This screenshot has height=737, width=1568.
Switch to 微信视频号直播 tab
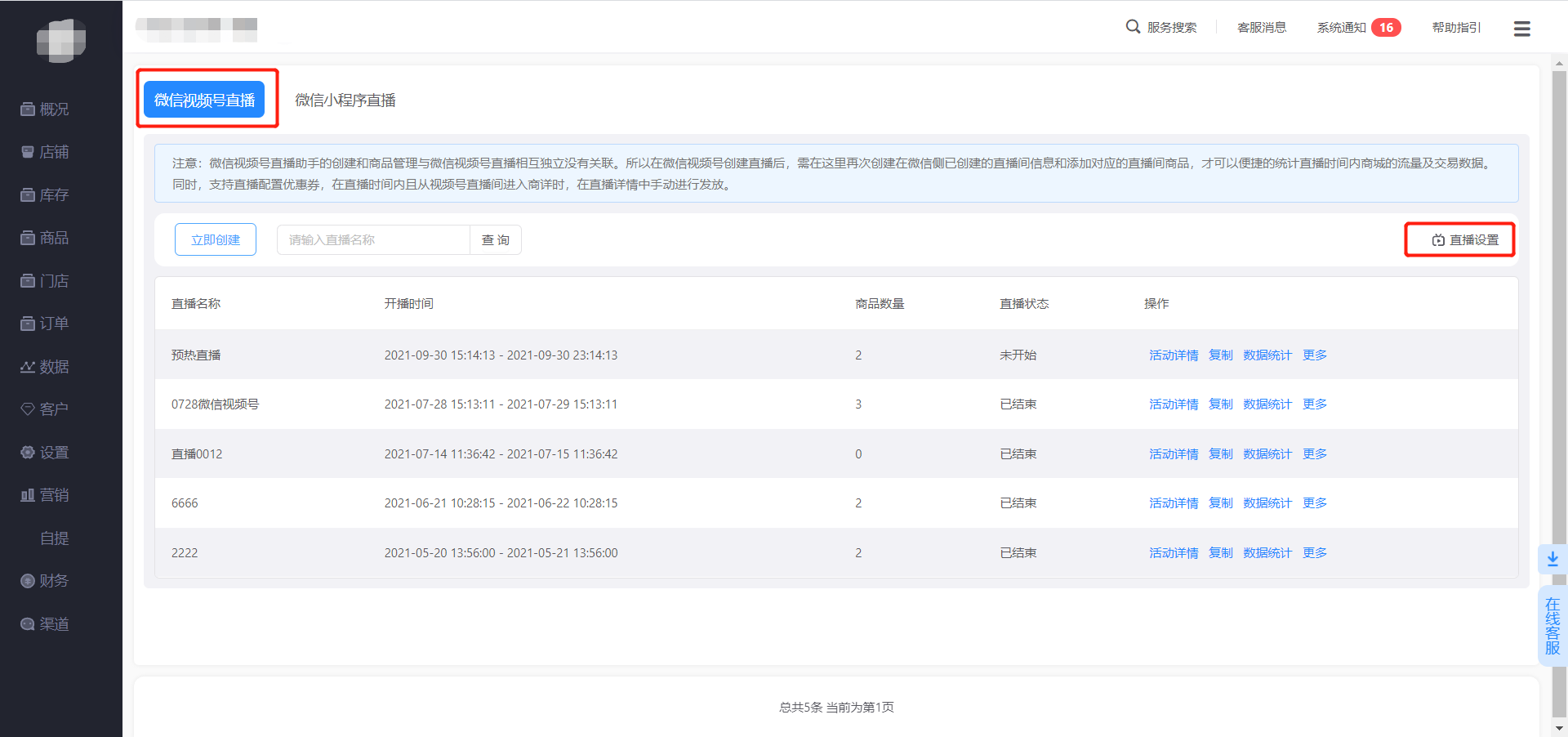(204, 100)
